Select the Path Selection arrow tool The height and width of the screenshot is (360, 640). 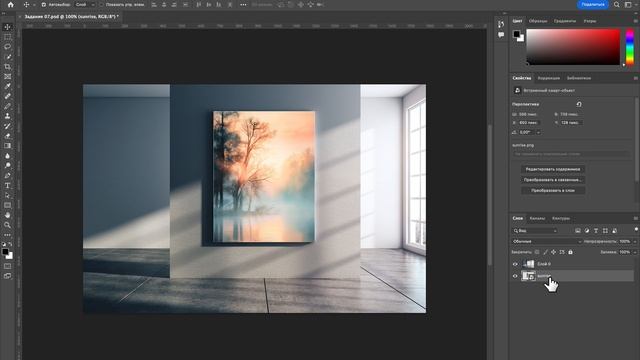click(x=7, y=196)
